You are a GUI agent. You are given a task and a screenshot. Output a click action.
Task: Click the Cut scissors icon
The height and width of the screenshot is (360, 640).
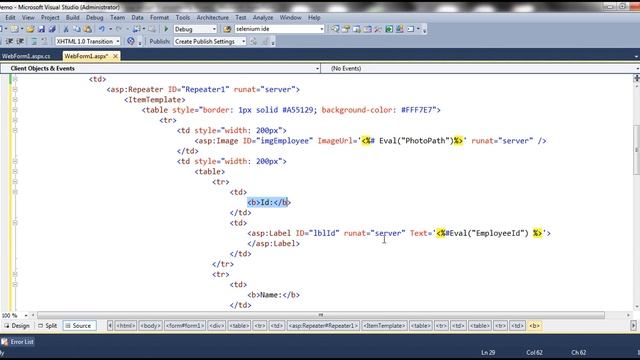coord(66,29)
